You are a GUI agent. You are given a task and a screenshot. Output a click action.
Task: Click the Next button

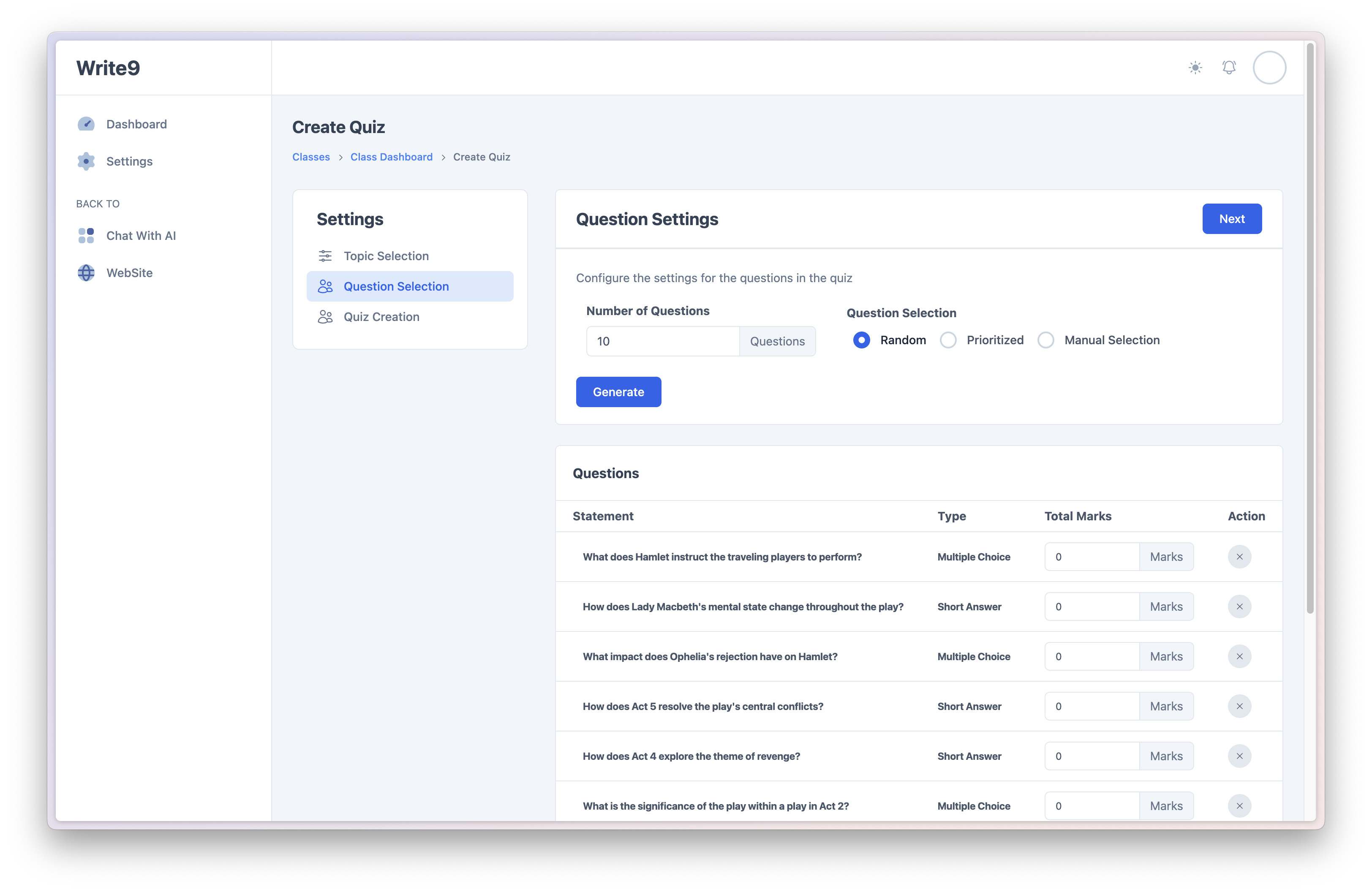1231,219
